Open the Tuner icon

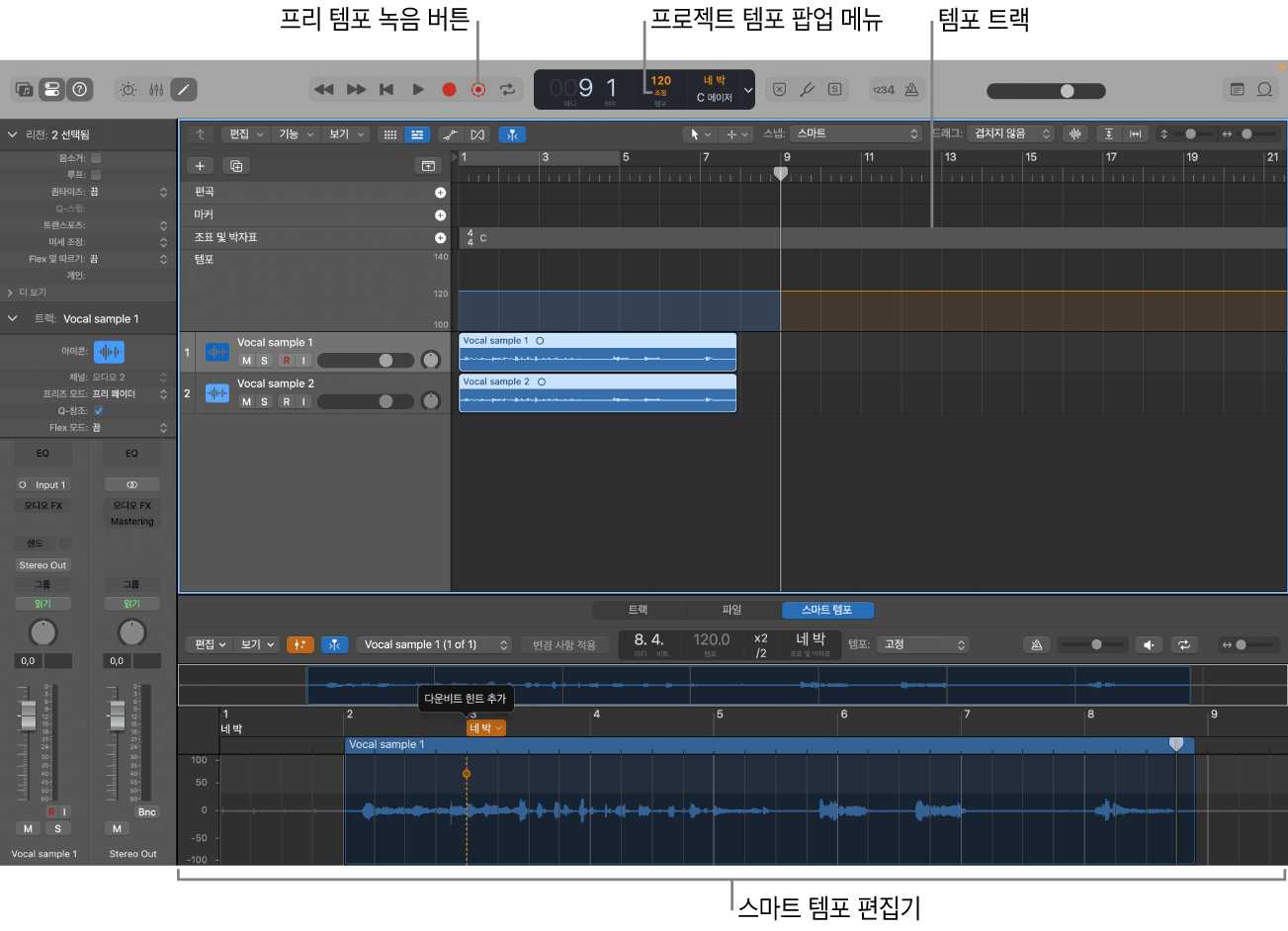(807, 90)
